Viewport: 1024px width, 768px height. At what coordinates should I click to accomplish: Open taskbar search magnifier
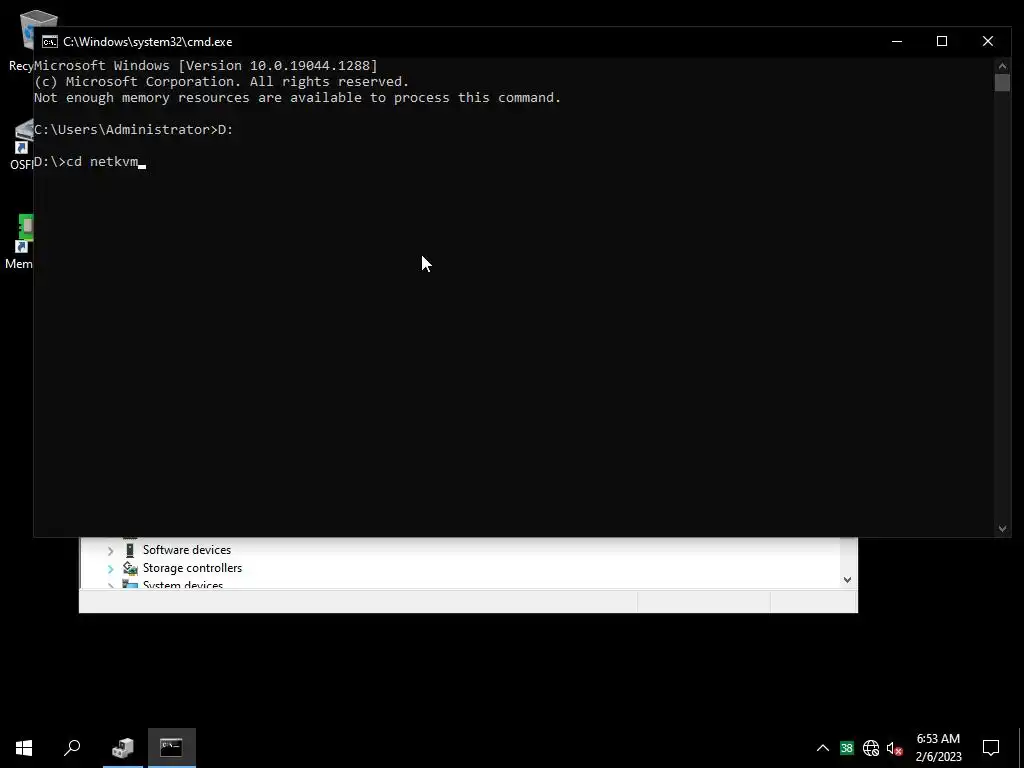tap(72, 748)
